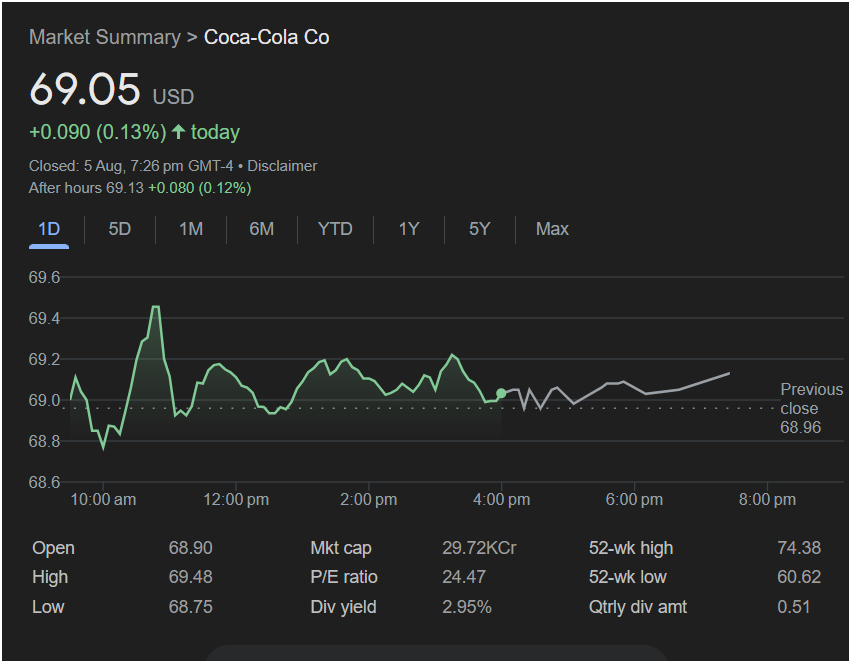
Task: Switch to the 5D chart tab
Action: click(119, 229)
